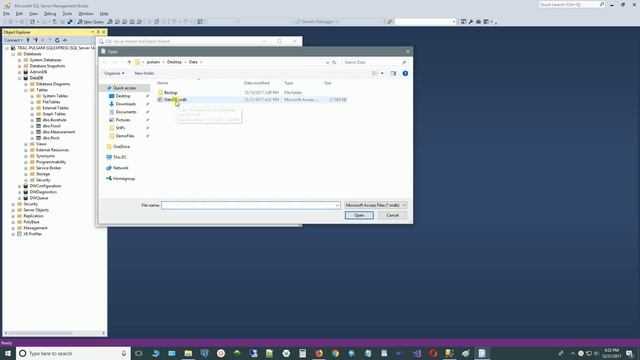
Task: Select the XE Profiler node
Action: (x=33, y=234)
